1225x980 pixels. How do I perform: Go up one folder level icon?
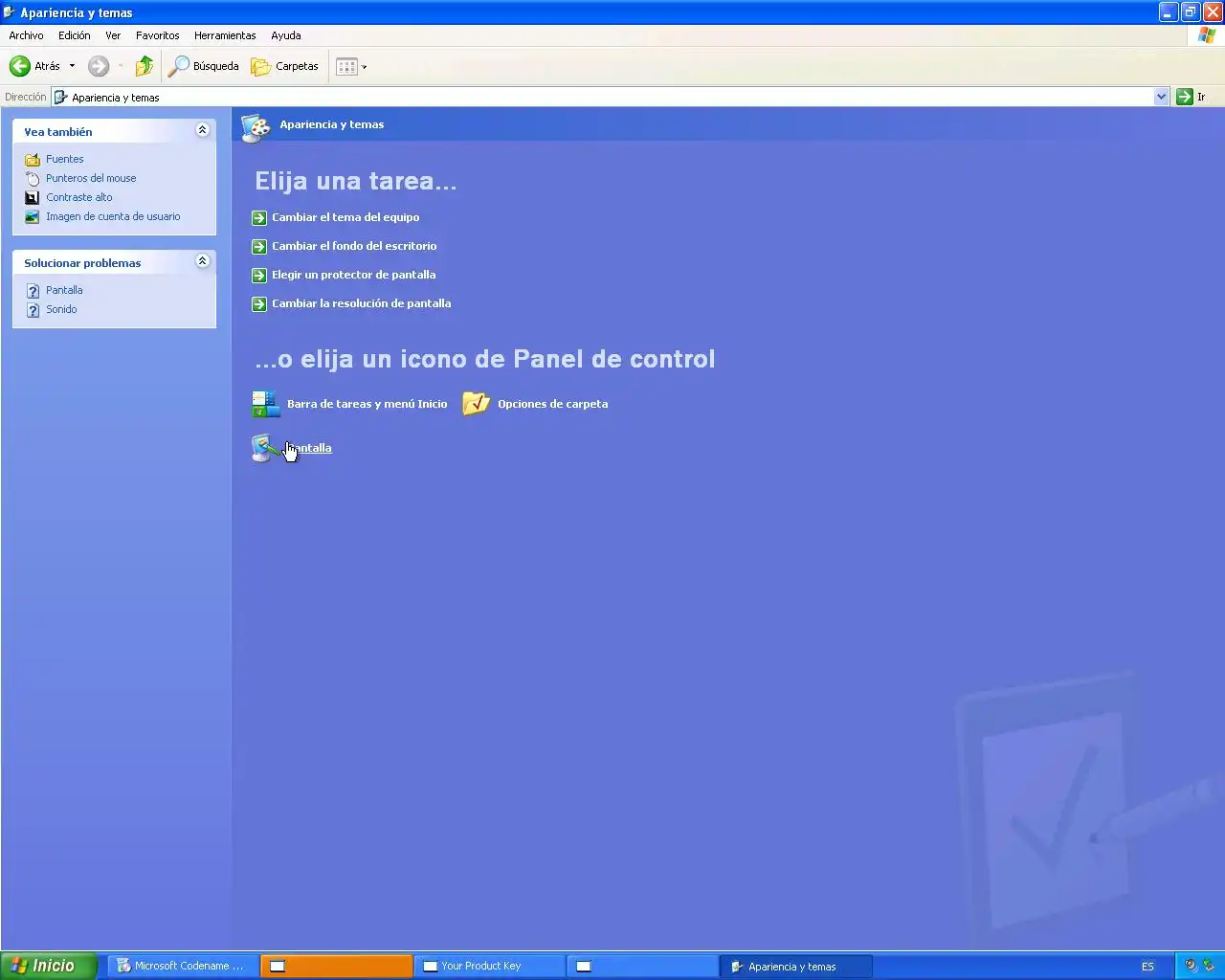pyautogui.click(x=144, y=66)
